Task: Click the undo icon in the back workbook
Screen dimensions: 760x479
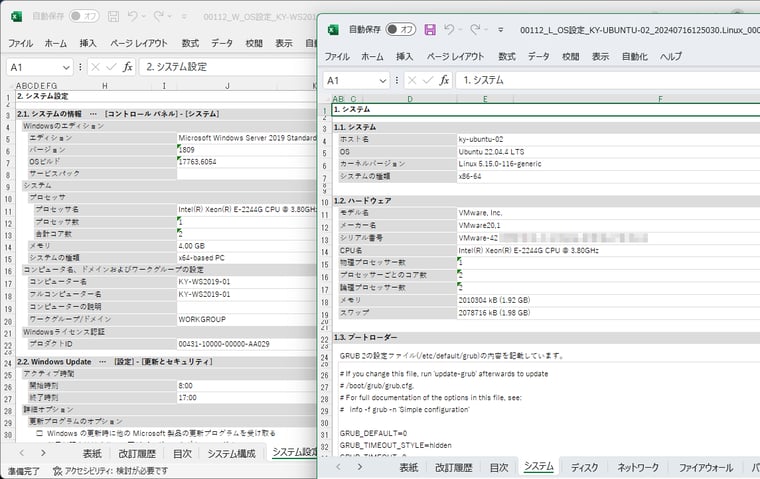Action: pos(133,16)
